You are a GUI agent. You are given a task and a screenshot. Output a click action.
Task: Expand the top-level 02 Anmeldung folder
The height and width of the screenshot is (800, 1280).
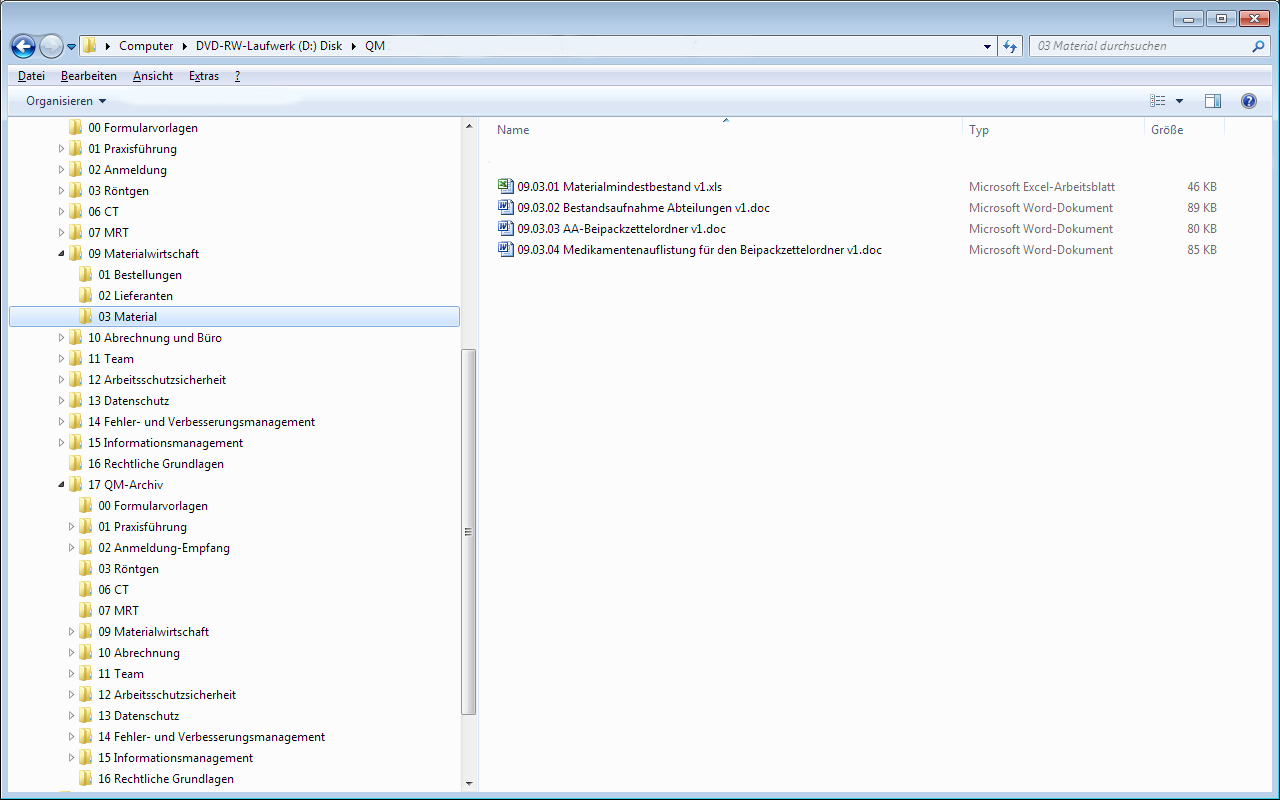(61, 170)
